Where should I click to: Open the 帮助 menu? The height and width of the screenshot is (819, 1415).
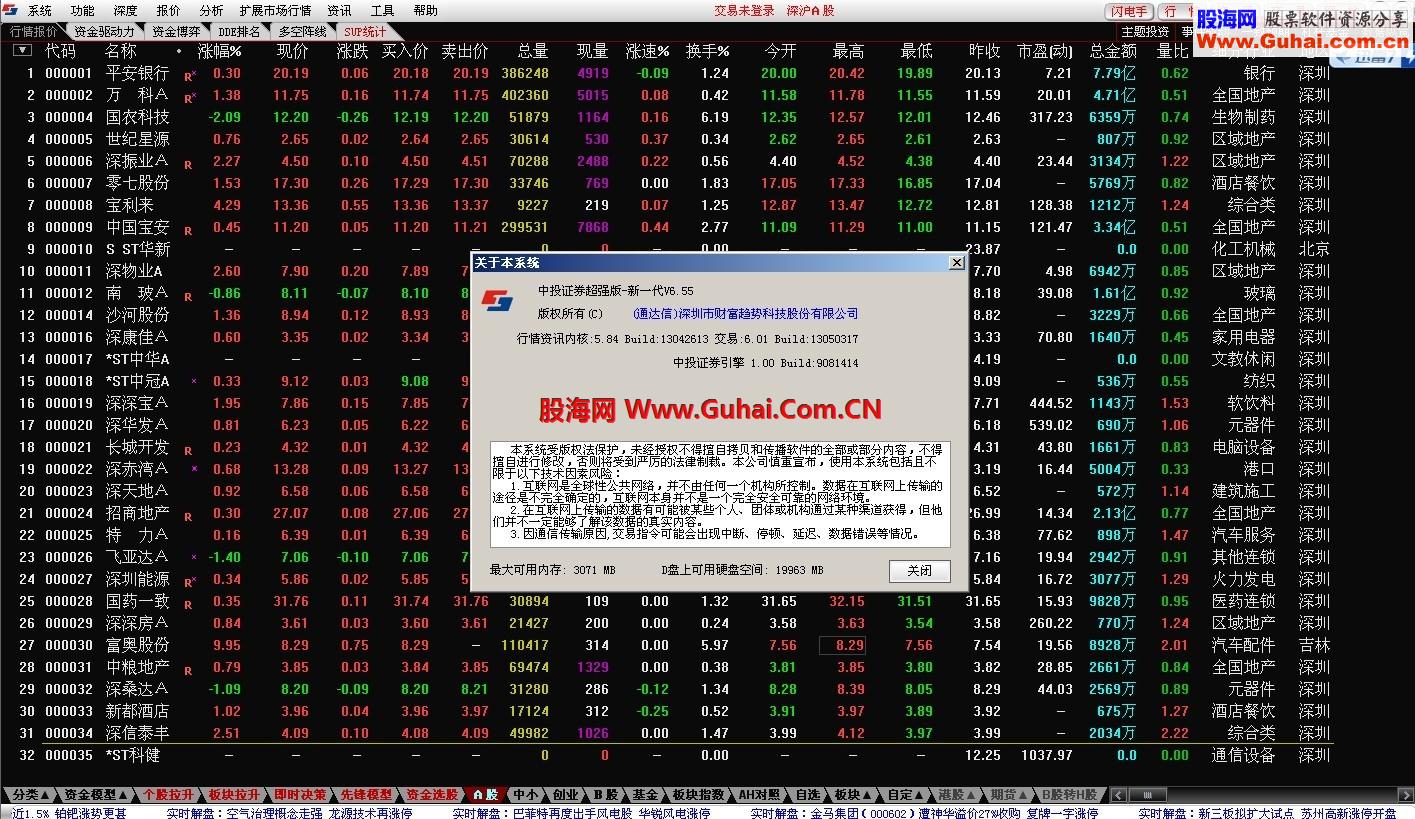pyautogui.click(x=426, y=11)
